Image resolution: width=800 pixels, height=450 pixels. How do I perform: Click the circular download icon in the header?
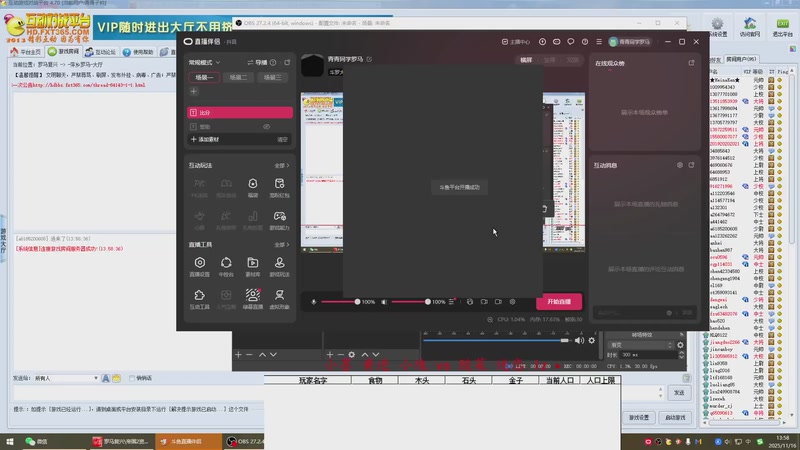(x=542, y=42)
